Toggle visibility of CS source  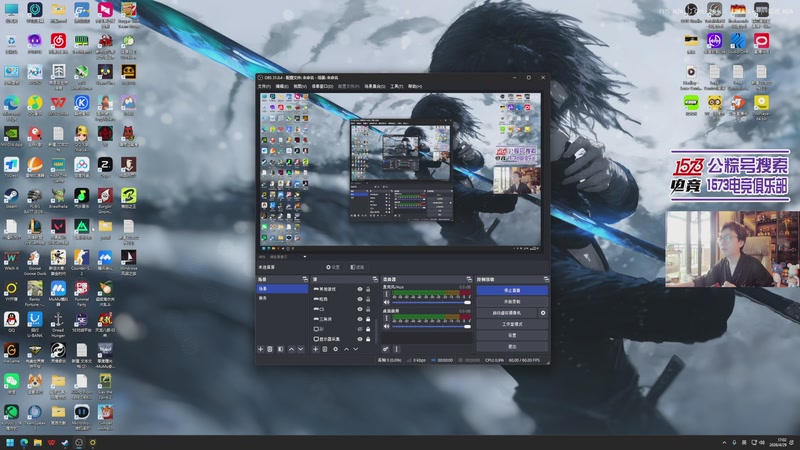tap(360, 309)
